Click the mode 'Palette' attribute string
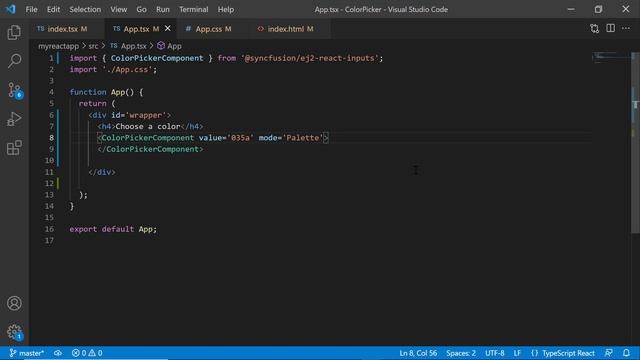Image resolution: width=640 pixels, height=360 pixels. (303, 138)
